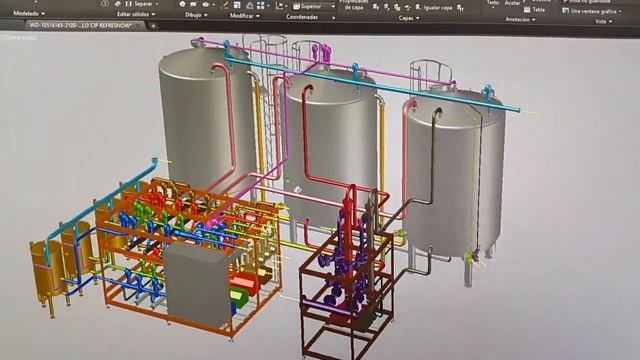Image resolution: width=640 pixels, height=360 pixels.
Task: Click the array grid tool icon
Action: pos(260,6)
